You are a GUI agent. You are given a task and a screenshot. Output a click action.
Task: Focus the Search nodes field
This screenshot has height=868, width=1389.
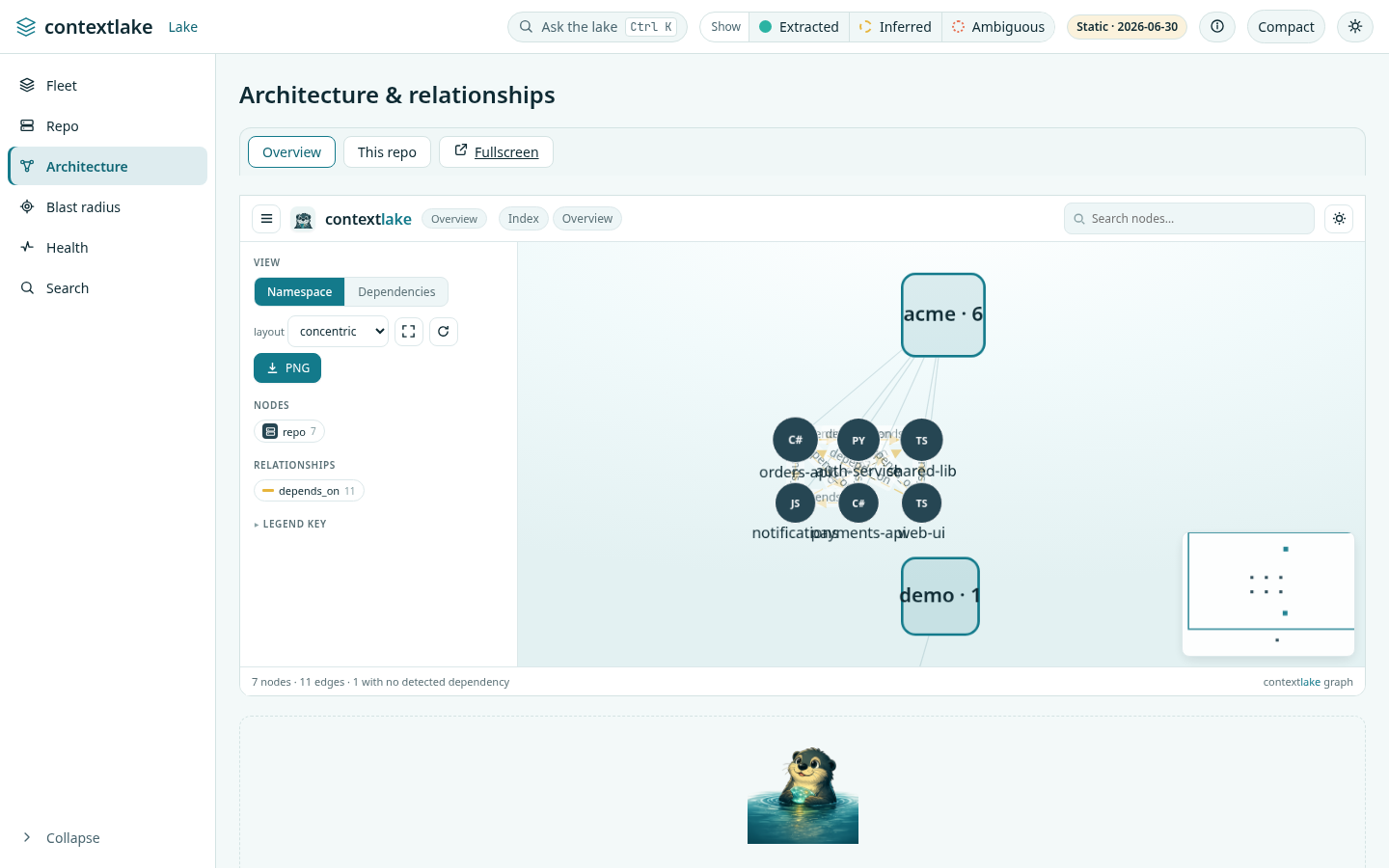1189,219
